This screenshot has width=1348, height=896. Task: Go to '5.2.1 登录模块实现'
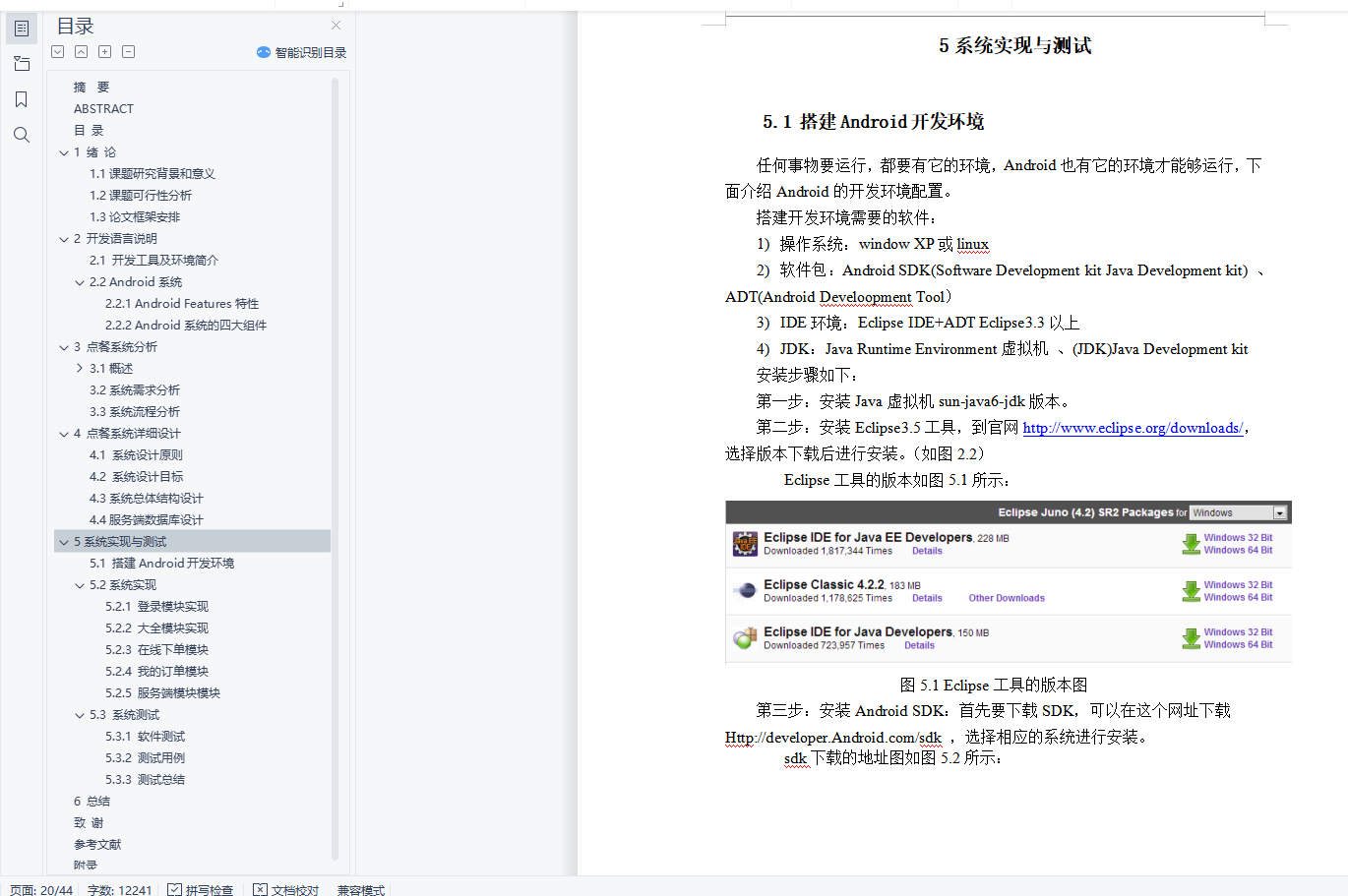[157, 607]
